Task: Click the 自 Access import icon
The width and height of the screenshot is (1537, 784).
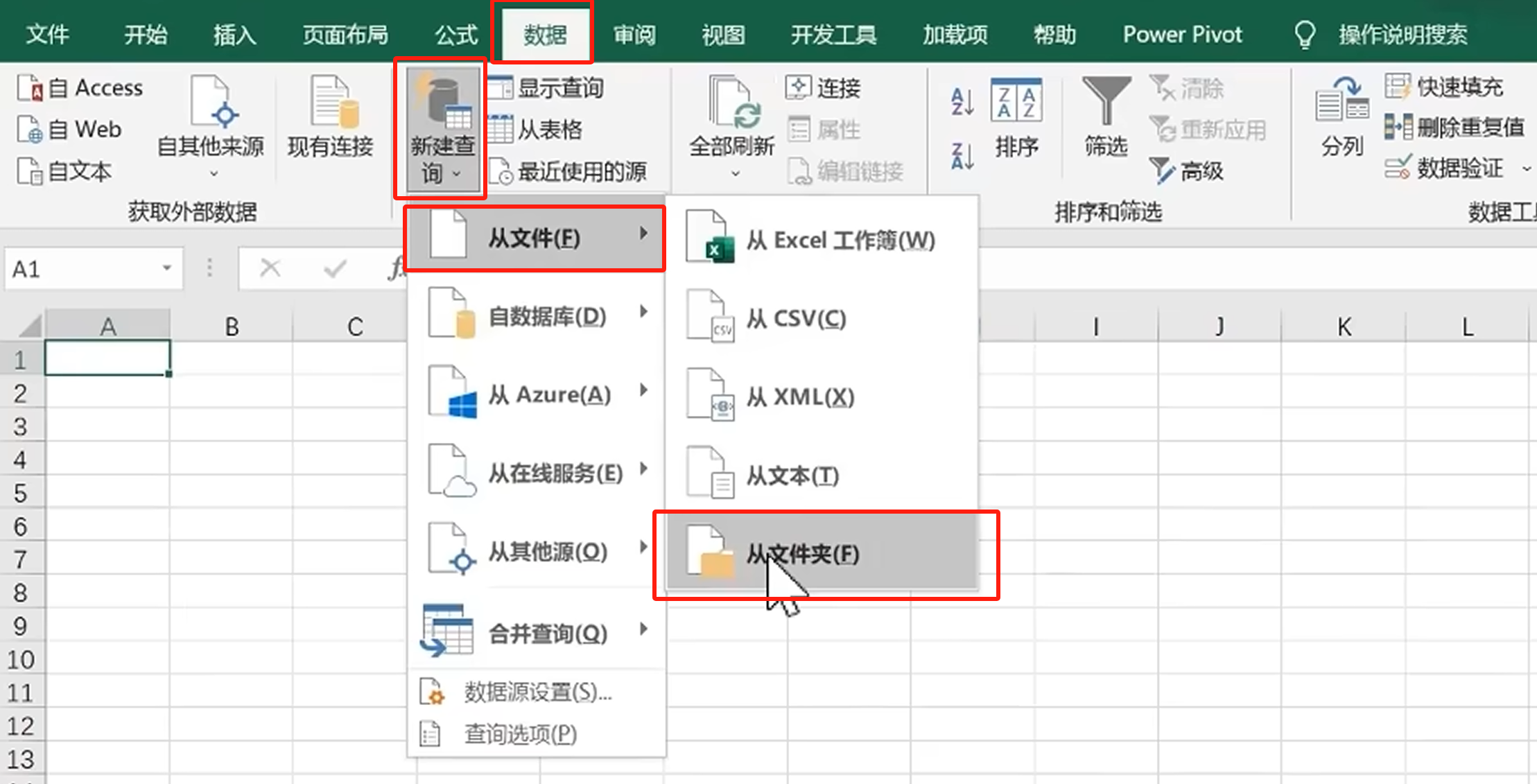Action: point(31,88)
